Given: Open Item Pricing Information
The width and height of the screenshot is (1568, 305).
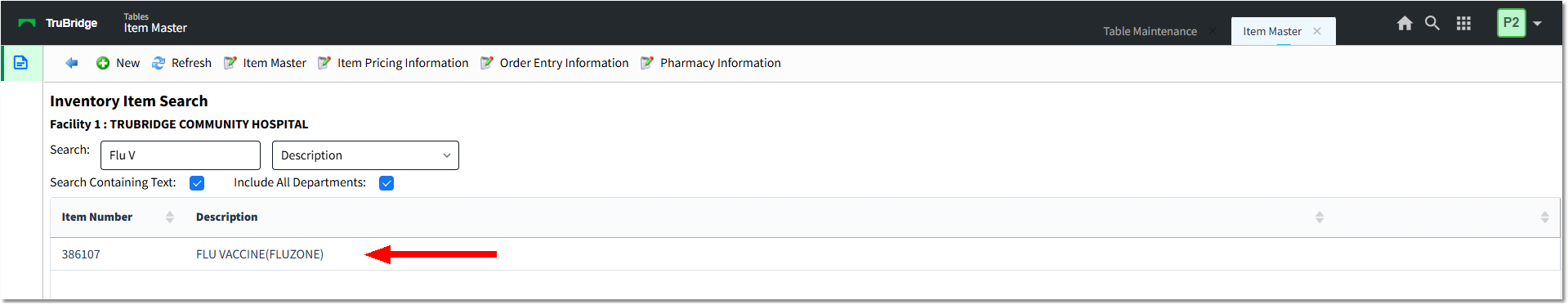Looking at the screenshot, I should pos(393,63).
